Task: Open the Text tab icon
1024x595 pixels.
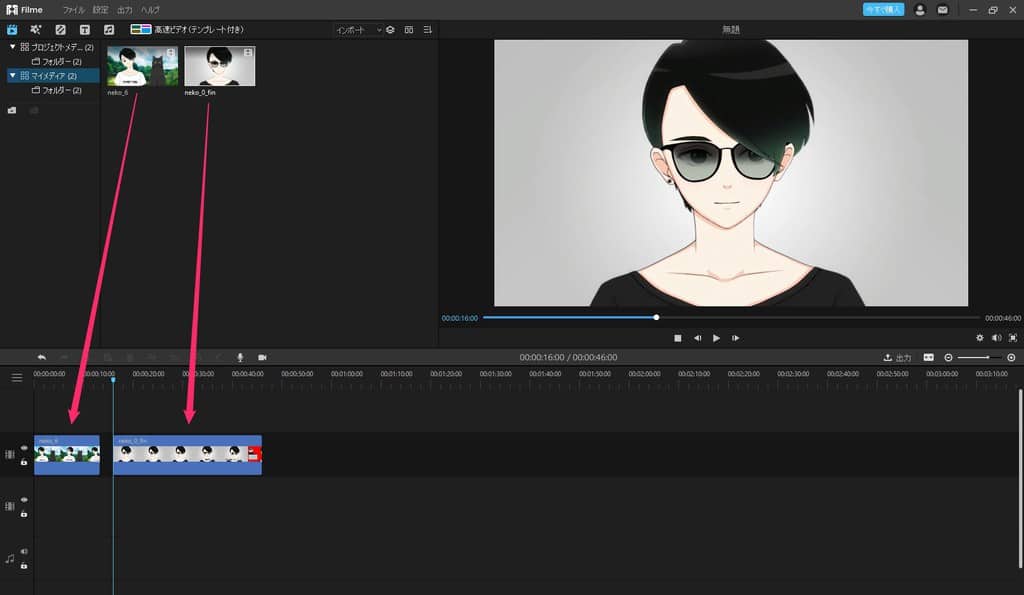Action: [84, 29]
